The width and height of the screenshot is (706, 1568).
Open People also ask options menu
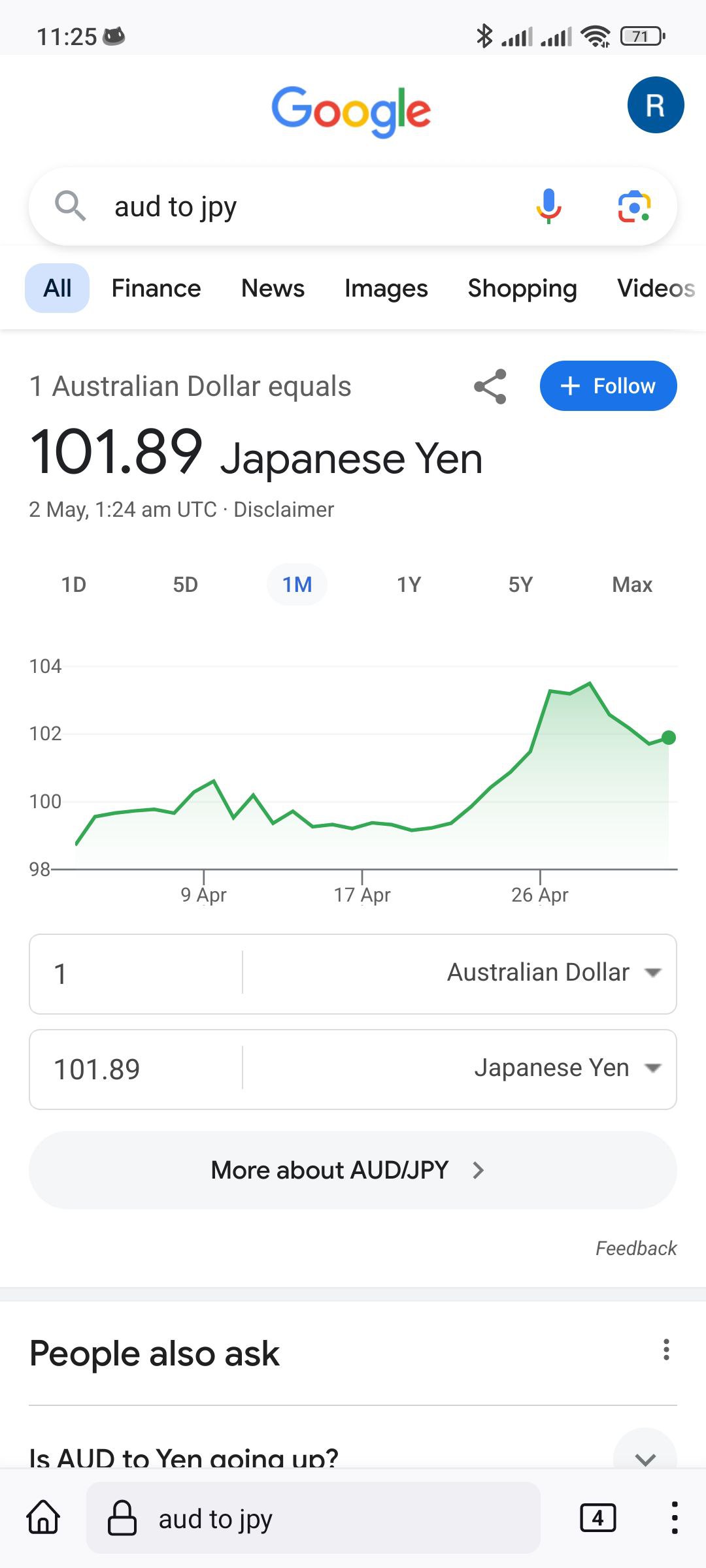(666, 1350)
